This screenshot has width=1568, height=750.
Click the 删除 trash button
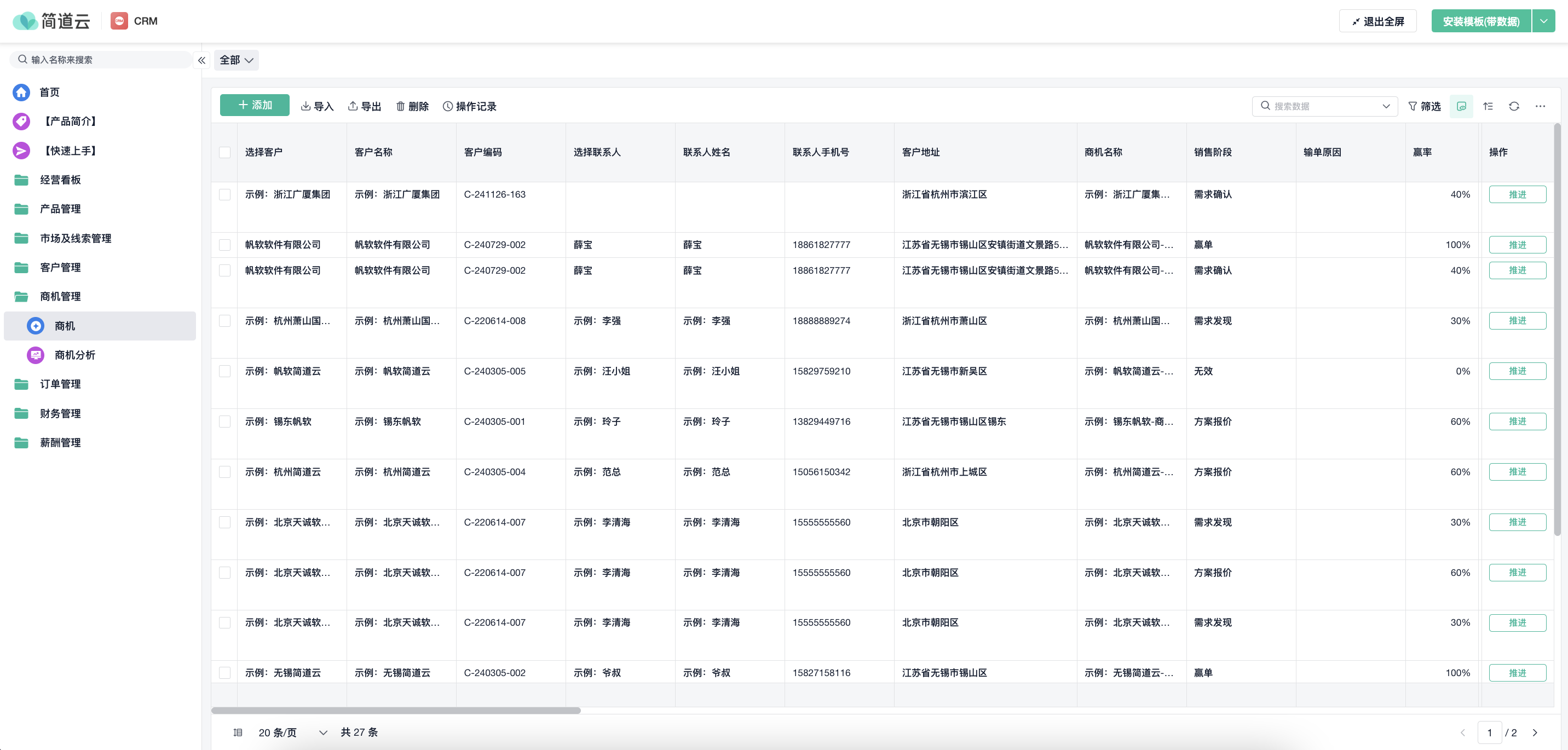click(412, 107)
